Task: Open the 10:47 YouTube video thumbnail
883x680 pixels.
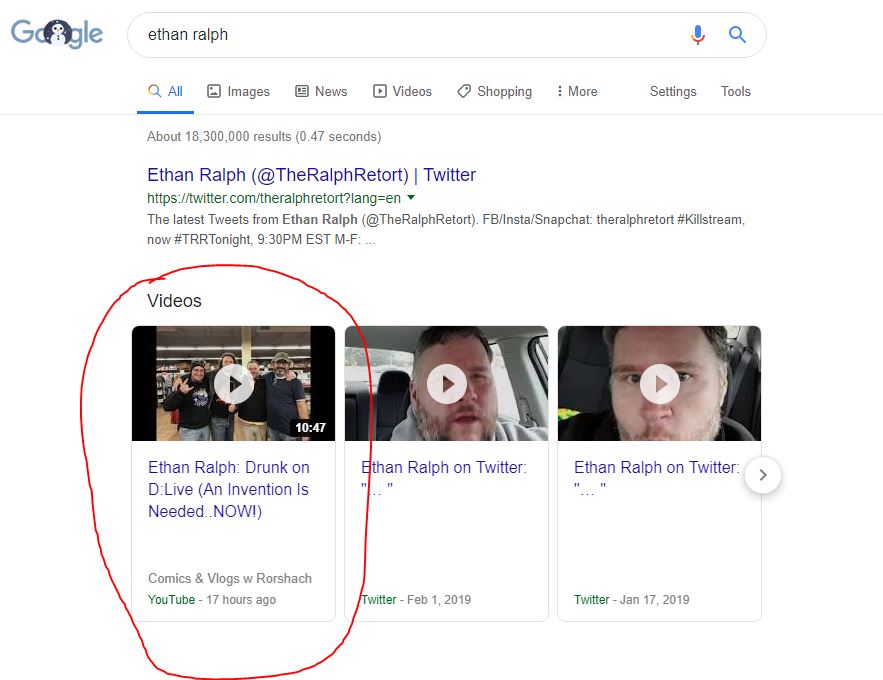Action: pos(233,383)
